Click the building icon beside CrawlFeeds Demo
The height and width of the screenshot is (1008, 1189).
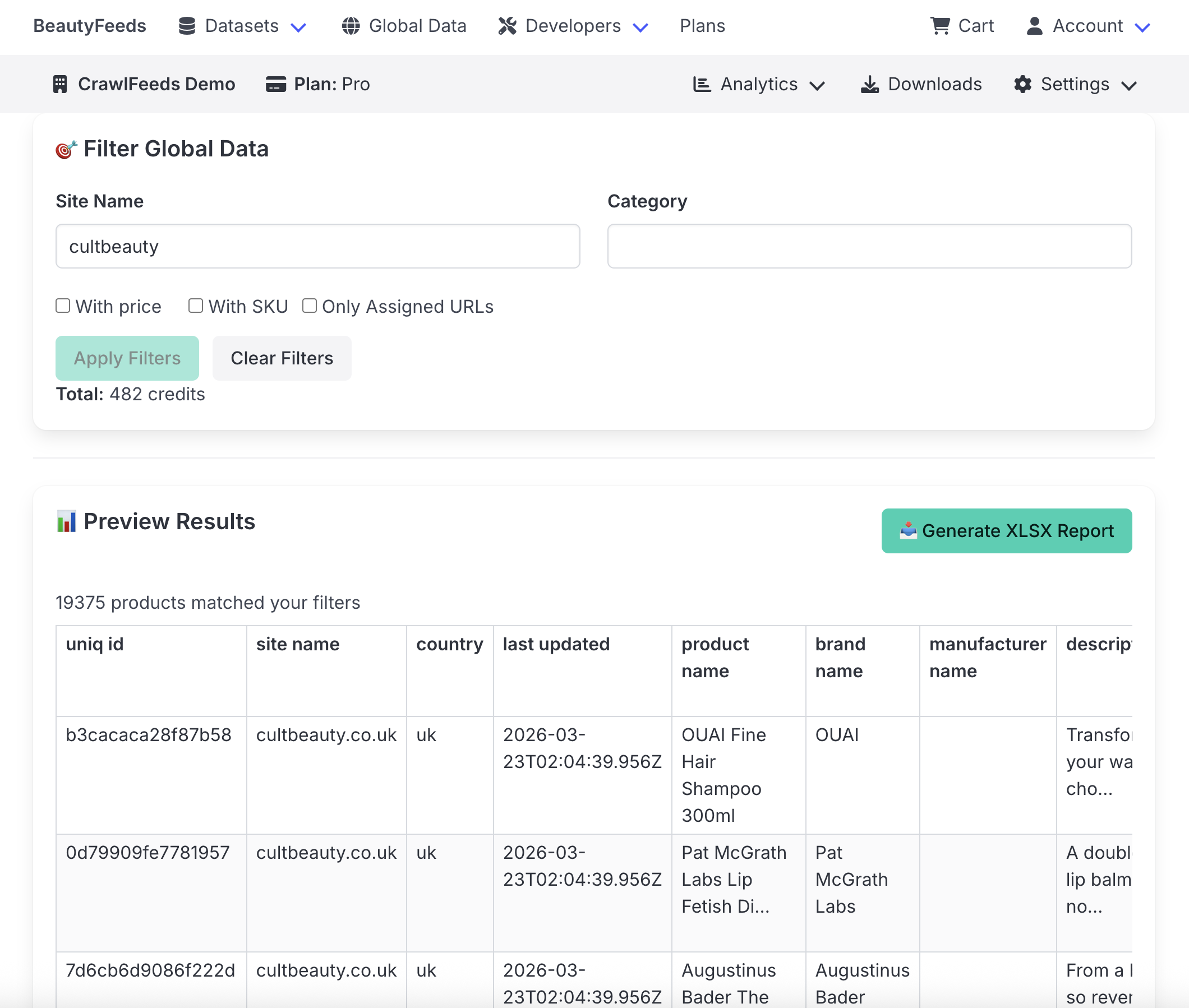61,84
